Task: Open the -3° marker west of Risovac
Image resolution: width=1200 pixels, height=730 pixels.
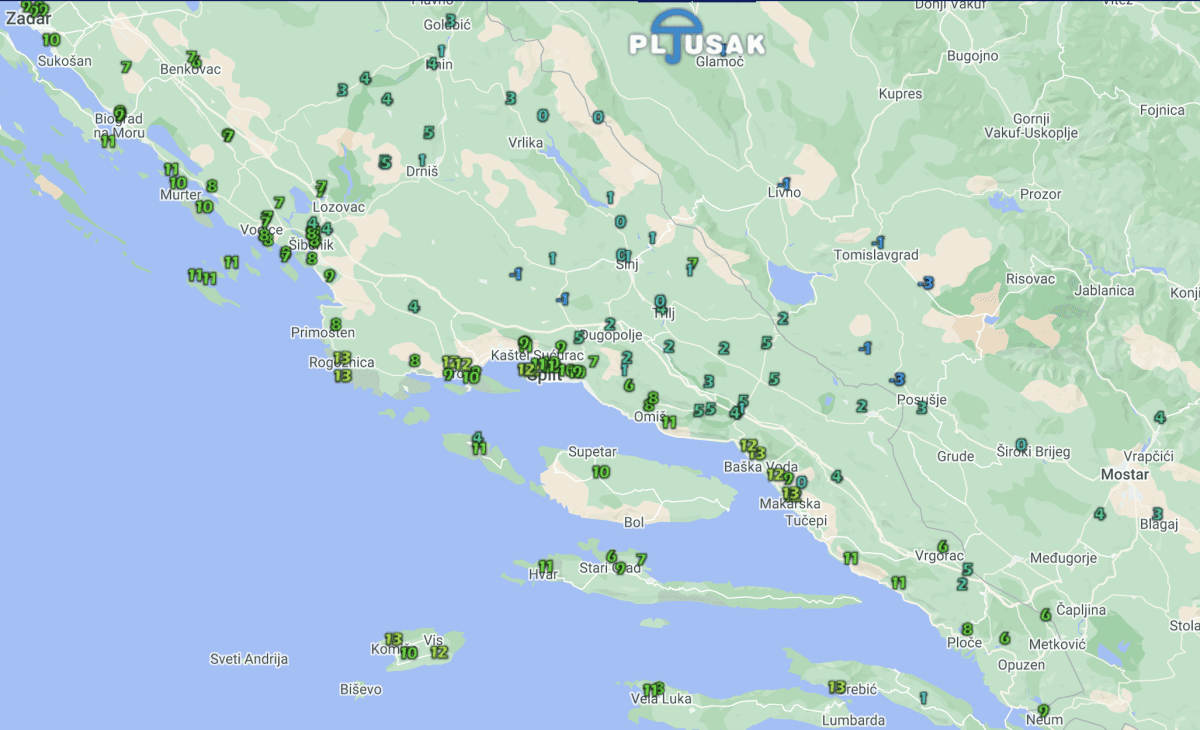Action: click(x=926, y=283)
